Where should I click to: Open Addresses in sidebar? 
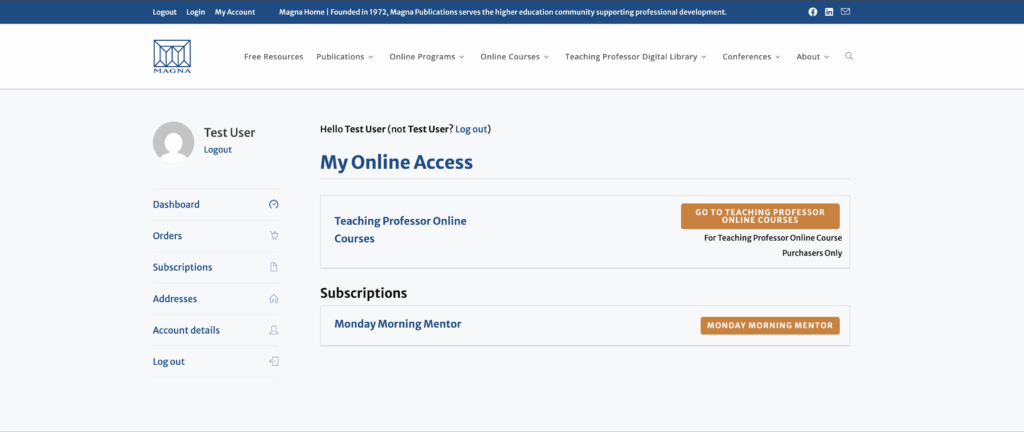pos(175,298)
